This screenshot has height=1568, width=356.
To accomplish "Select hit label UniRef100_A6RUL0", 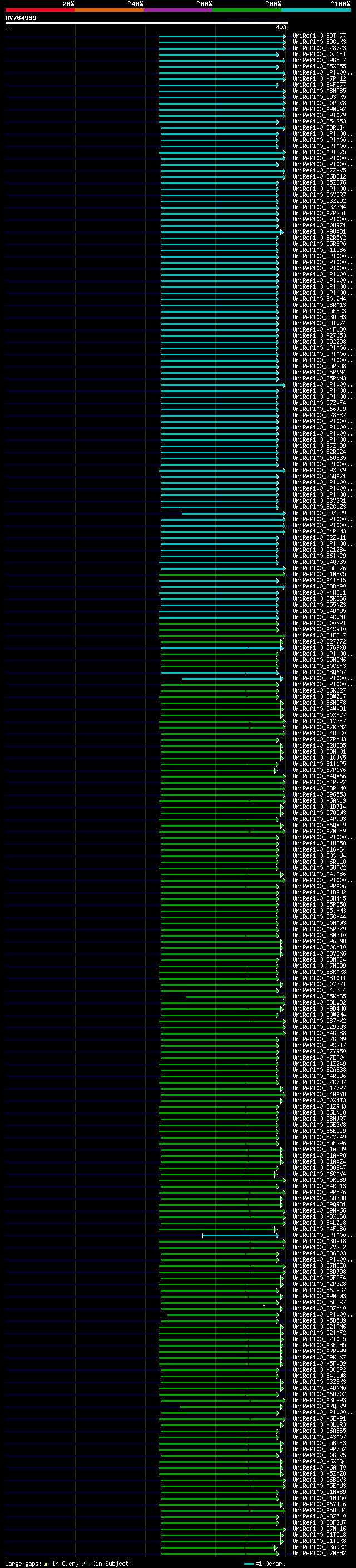I will 319,861.
